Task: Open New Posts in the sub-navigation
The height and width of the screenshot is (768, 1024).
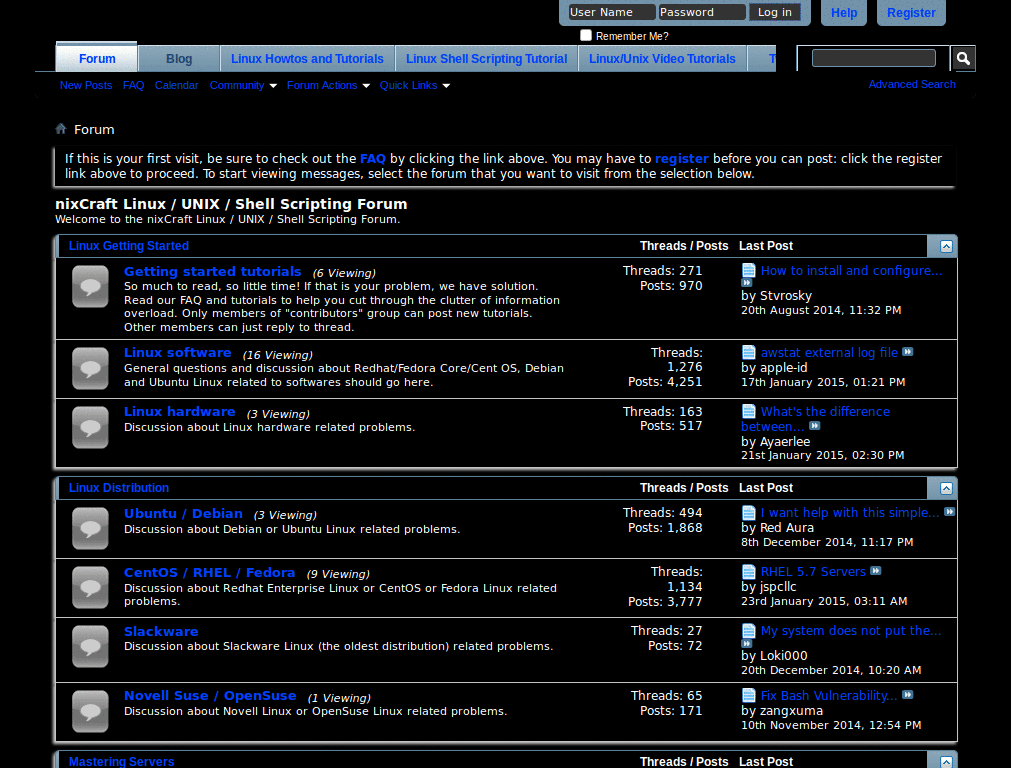Action: pyautogui.click(x=86, y=86)
